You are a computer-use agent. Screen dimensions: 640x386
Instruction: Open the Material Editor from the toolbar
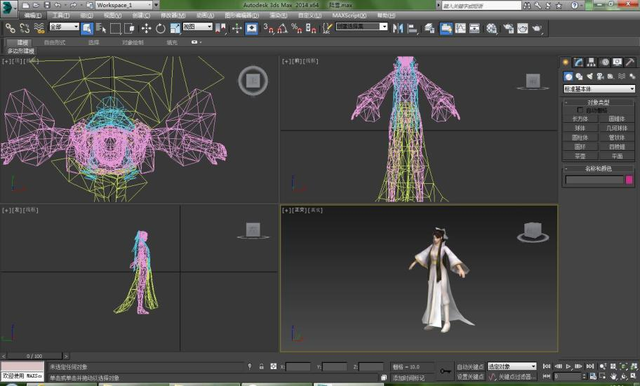coord(492,28)
